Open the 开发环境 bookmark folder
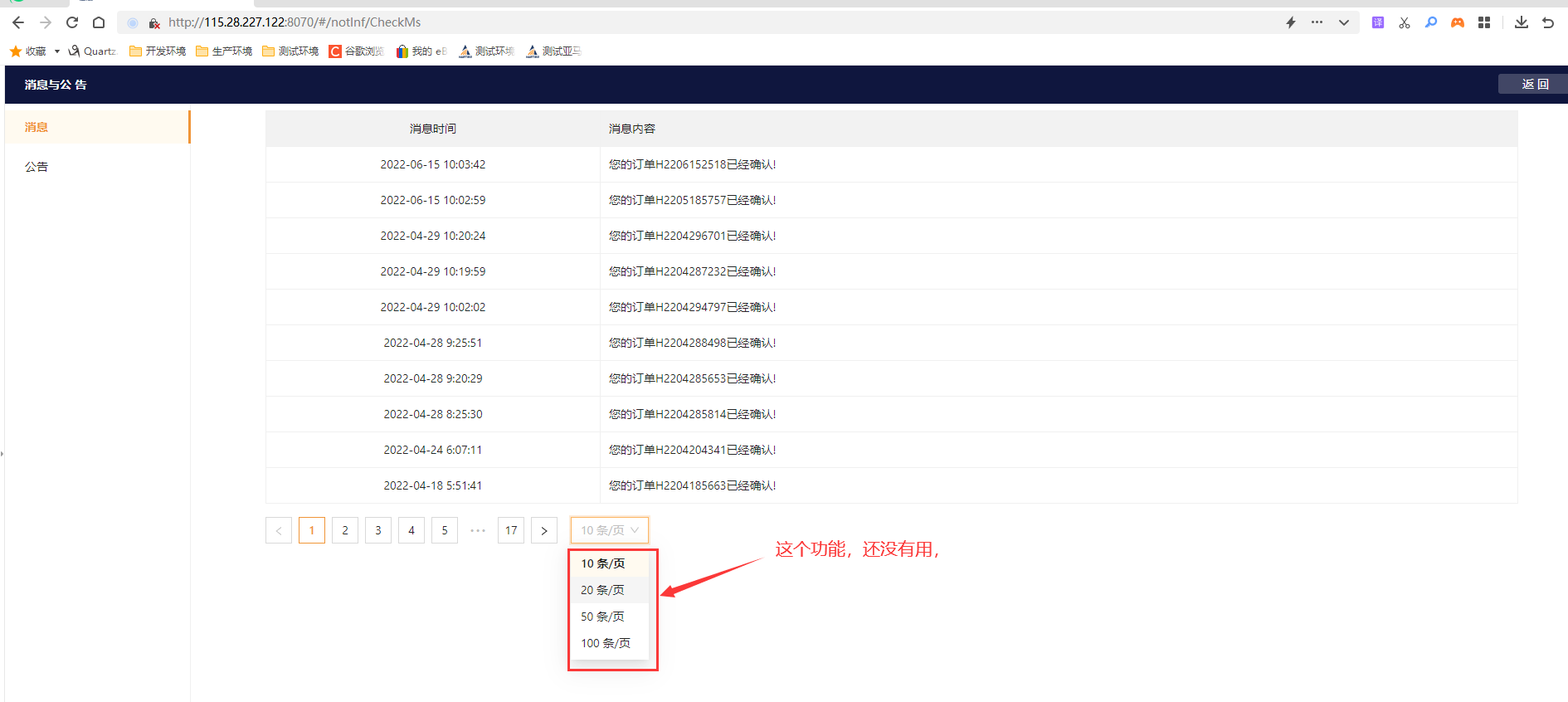The image size is (1568, 702). [x=158, y=51]
